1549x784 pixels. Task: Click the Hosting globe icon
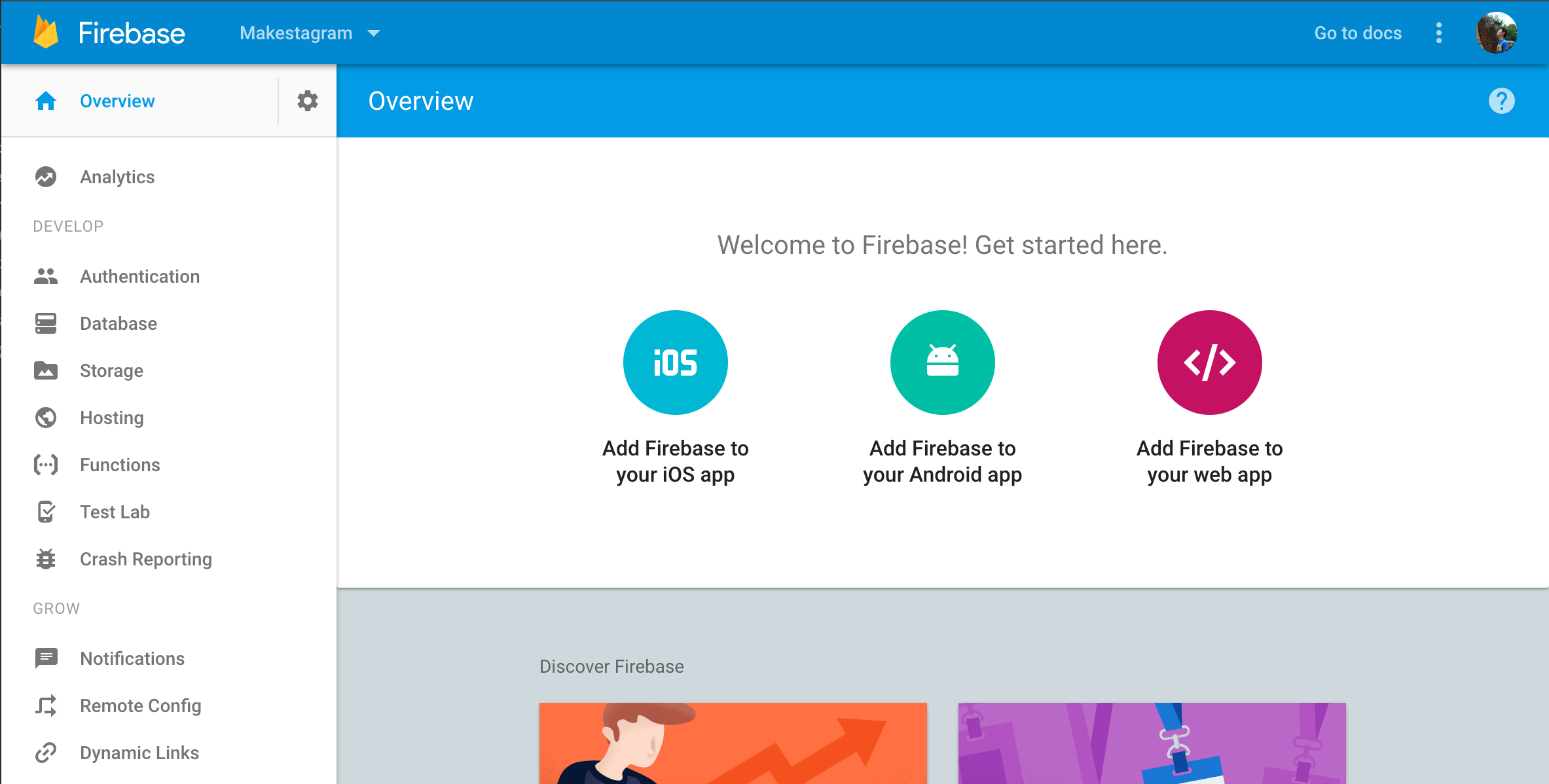(x=46, y=418)
